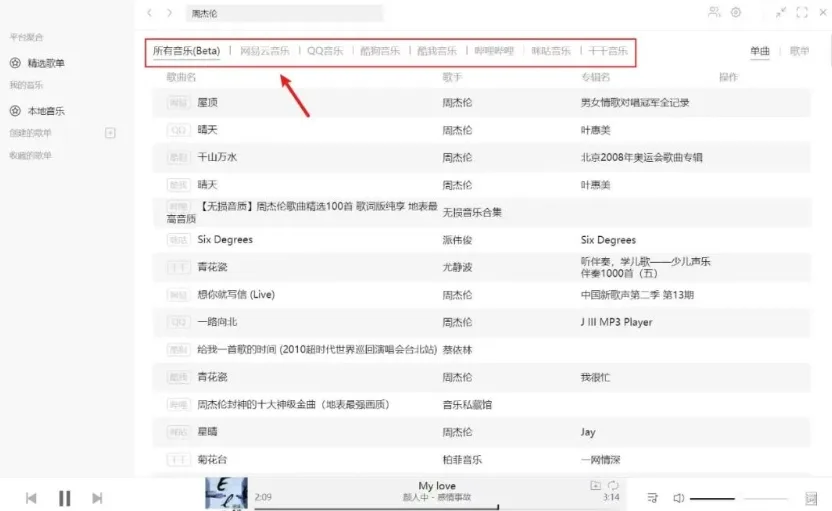This screenshot has height=511, width=832.
Task: Open album J III MP3 Player
Action: 617,322
